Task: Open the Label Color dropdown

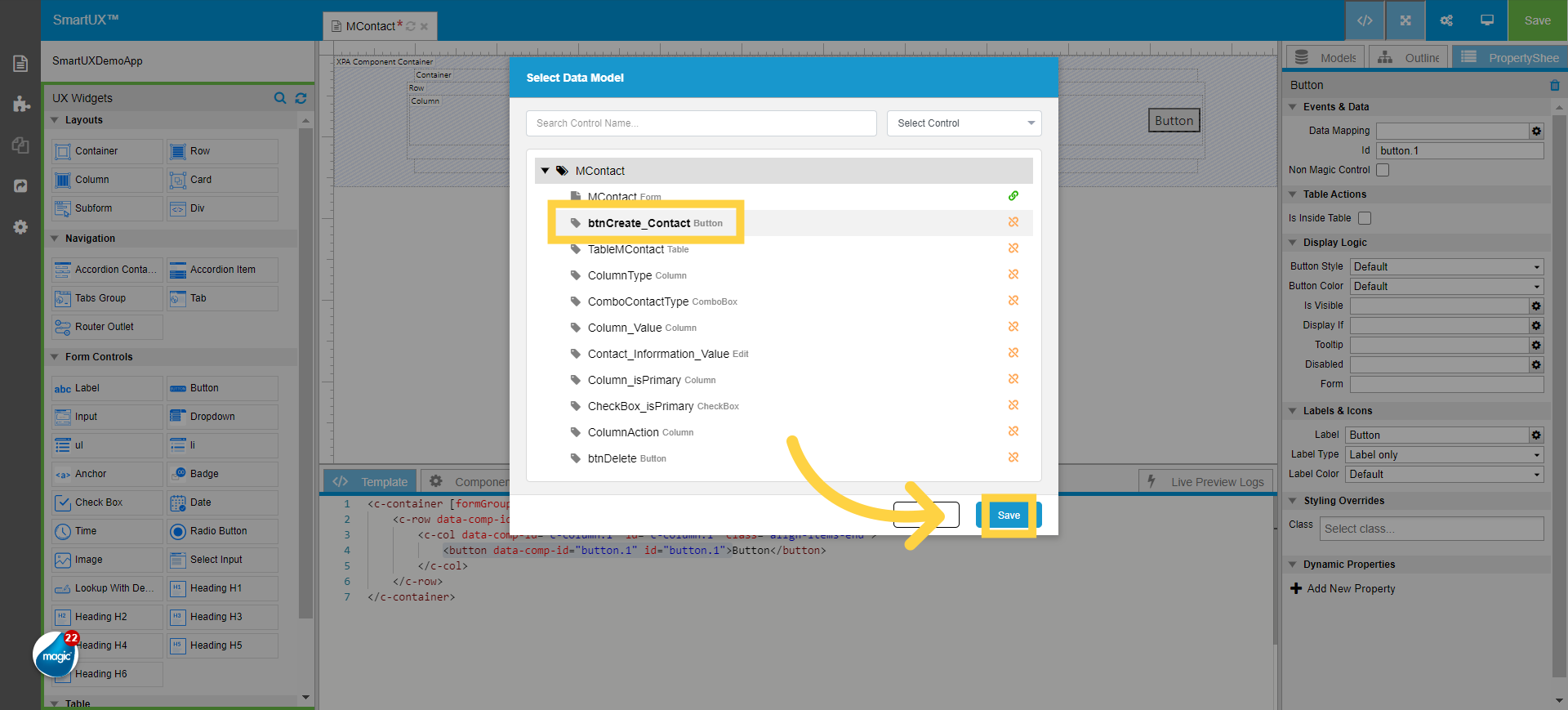Action: point(1445,474)
